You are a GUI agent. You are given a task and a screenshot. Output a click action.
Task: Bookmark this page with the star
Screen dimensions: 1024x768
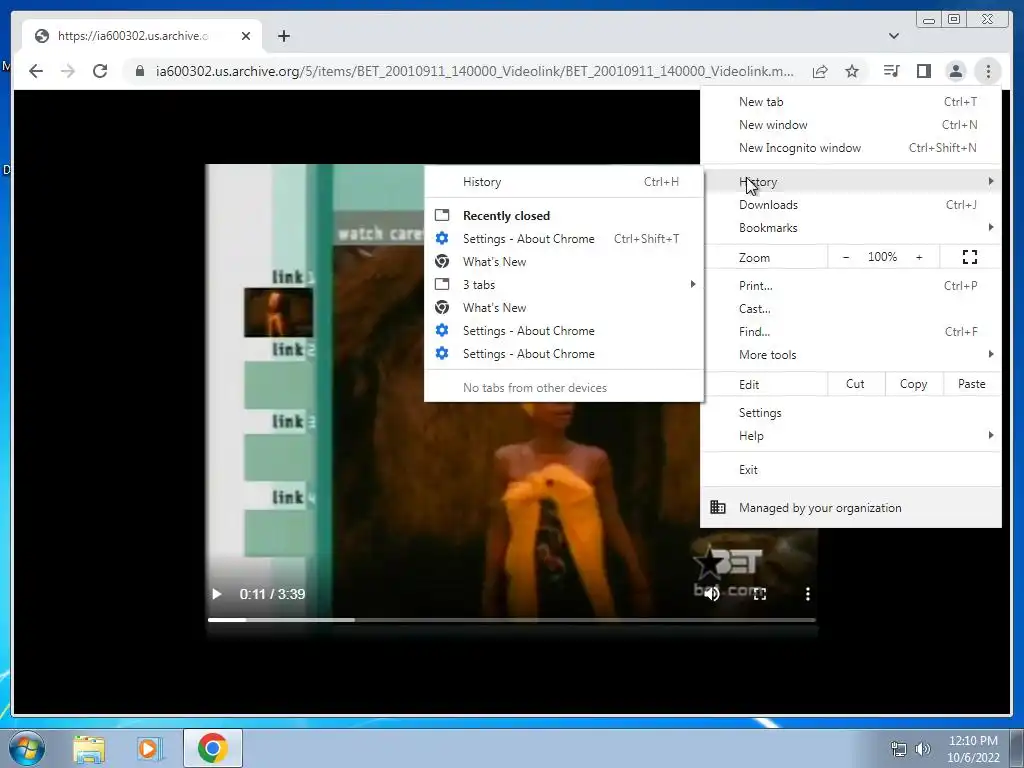pos(852,71)
